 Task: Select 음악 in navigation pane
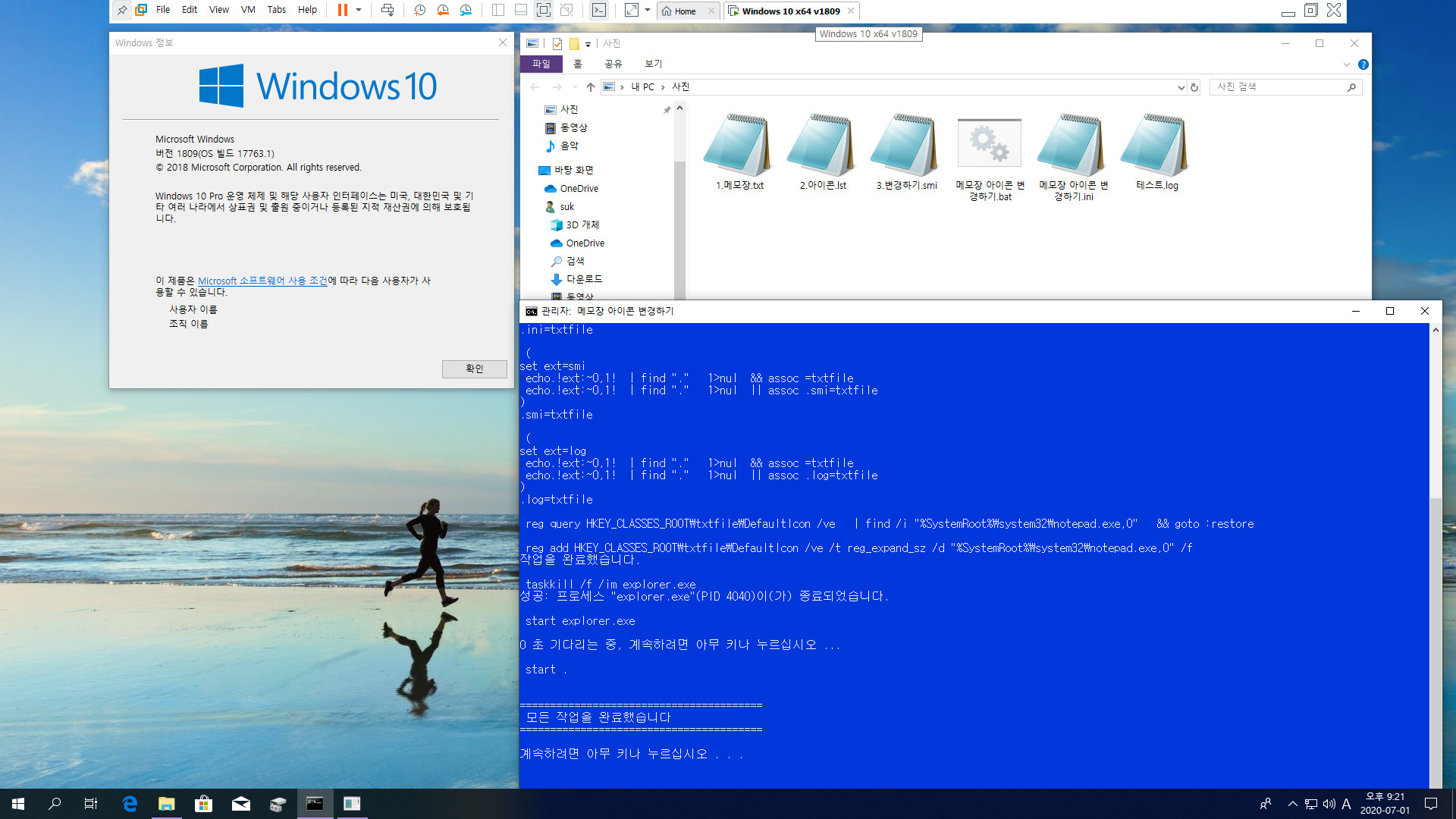point(569,146)
